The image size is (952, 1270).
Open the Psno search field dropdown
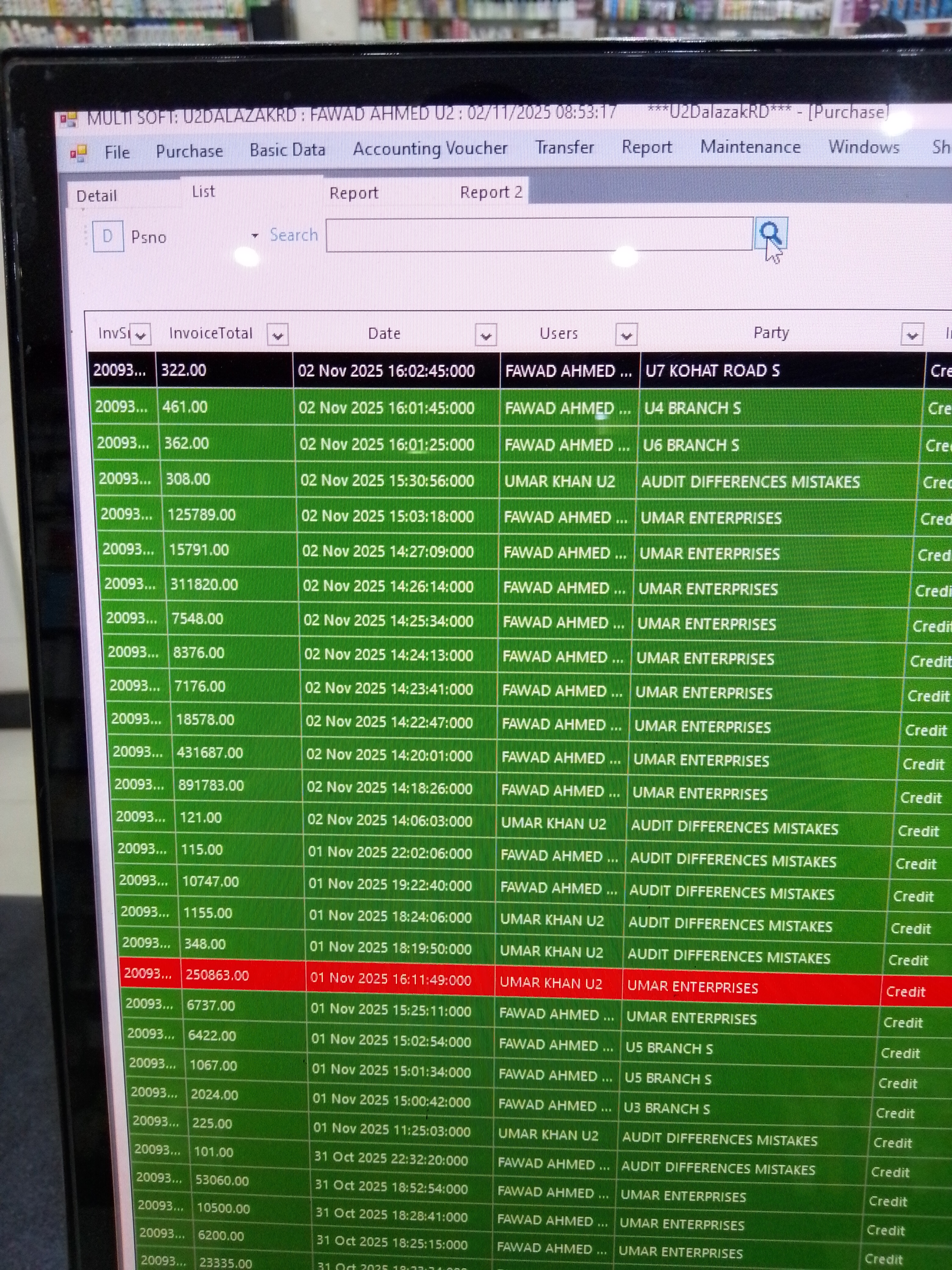click(255, 235)
